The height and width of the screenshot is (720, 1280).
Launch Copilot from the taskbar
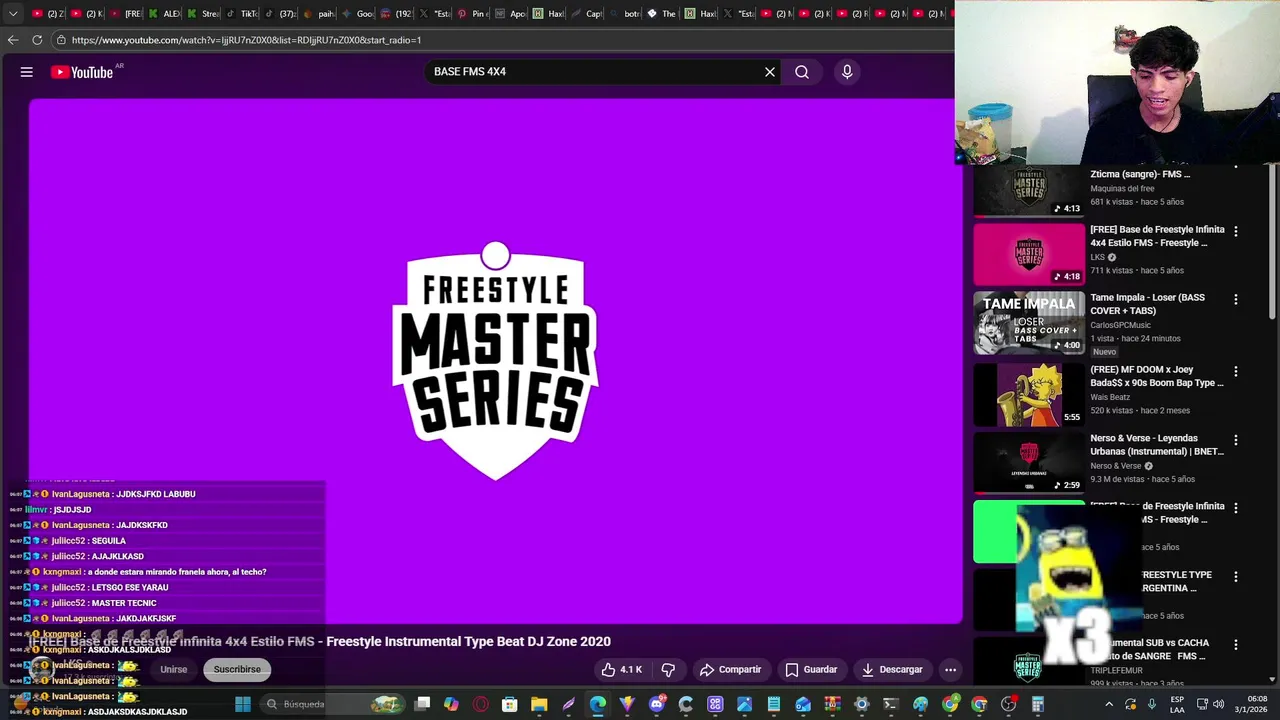click(451, 704)
